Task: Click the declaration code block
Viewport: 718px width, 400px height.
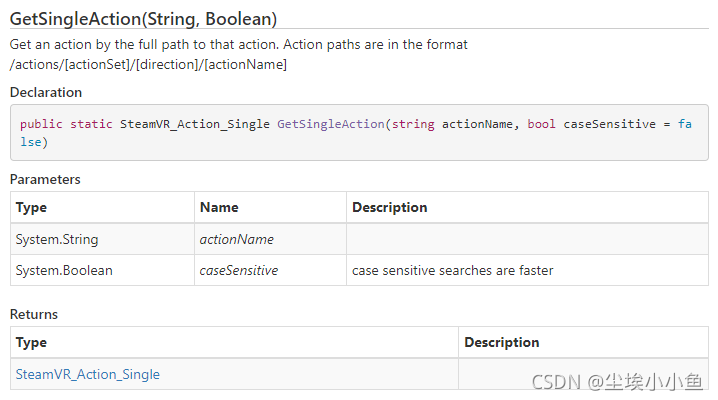Action: click(359, 133)
